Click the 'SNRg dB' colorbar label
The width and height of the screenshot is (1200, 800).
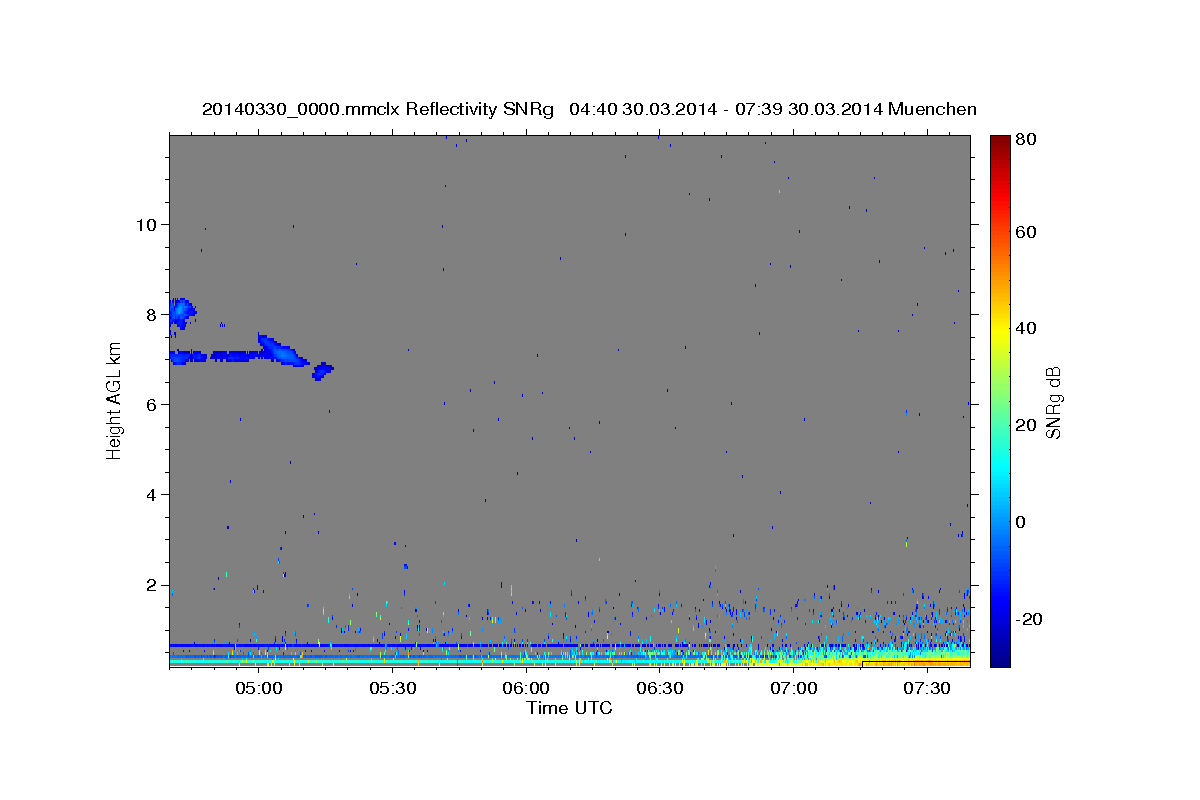[x=1052, y=402]
